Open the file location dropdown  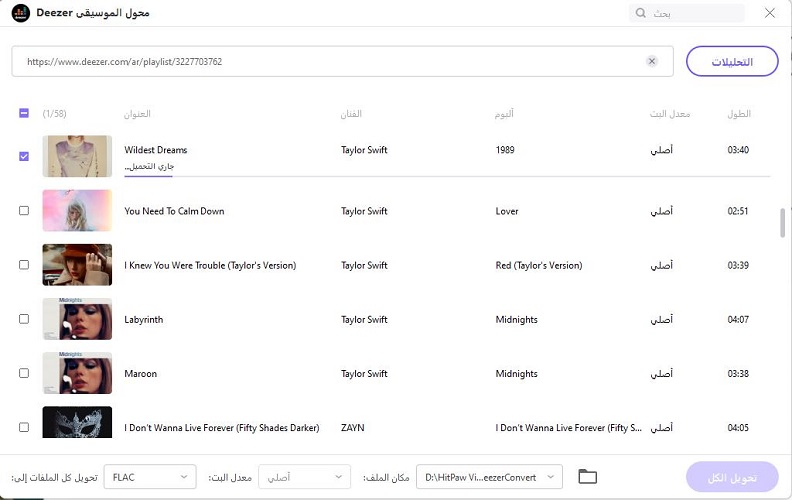489,477
